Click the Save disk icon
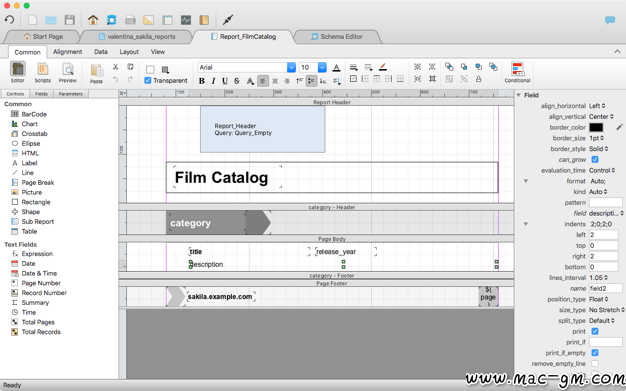The width and height of the screenshot is (626, 391). click(x=69, y=20)
